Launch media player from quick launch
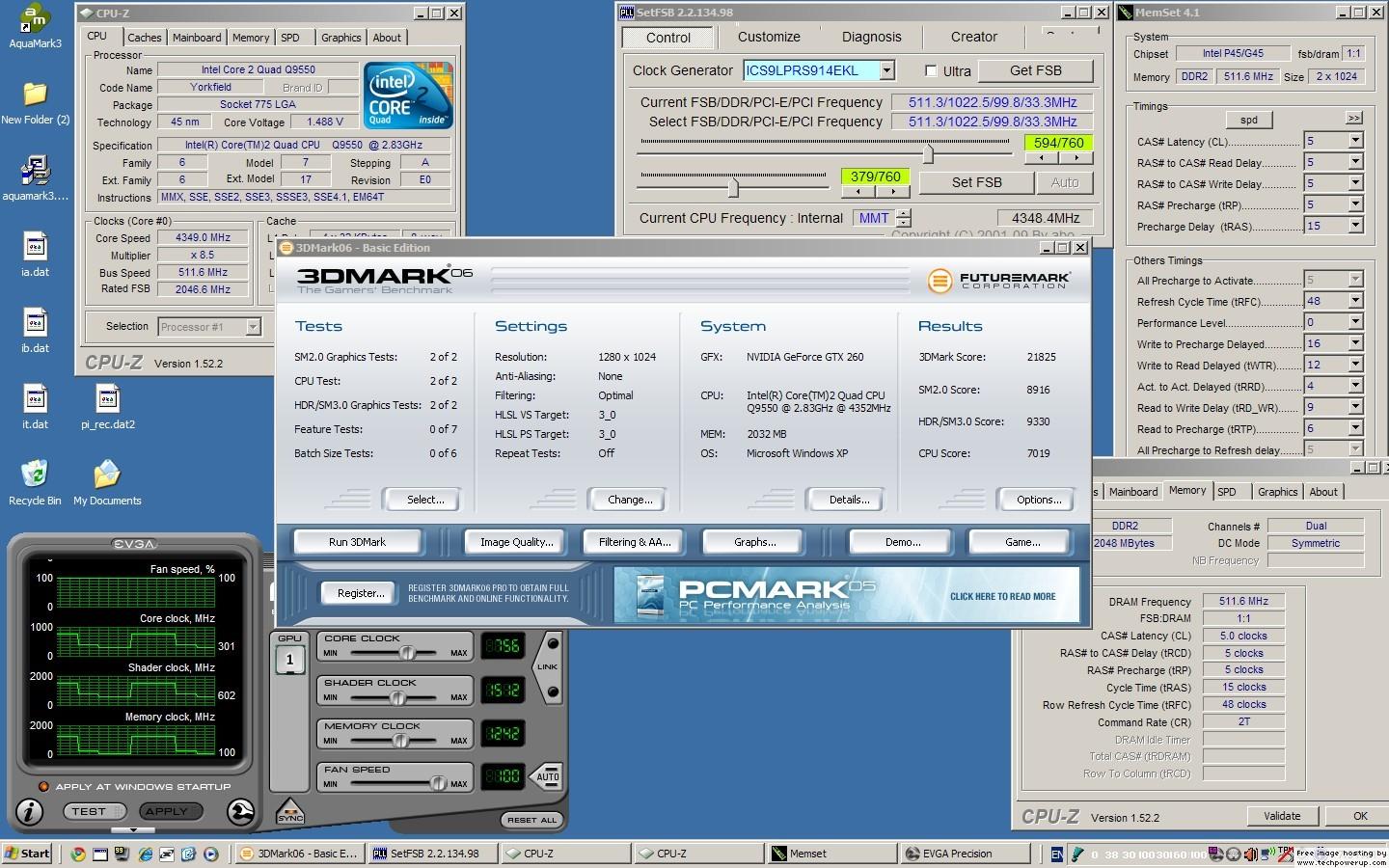 tap(210, 854)
